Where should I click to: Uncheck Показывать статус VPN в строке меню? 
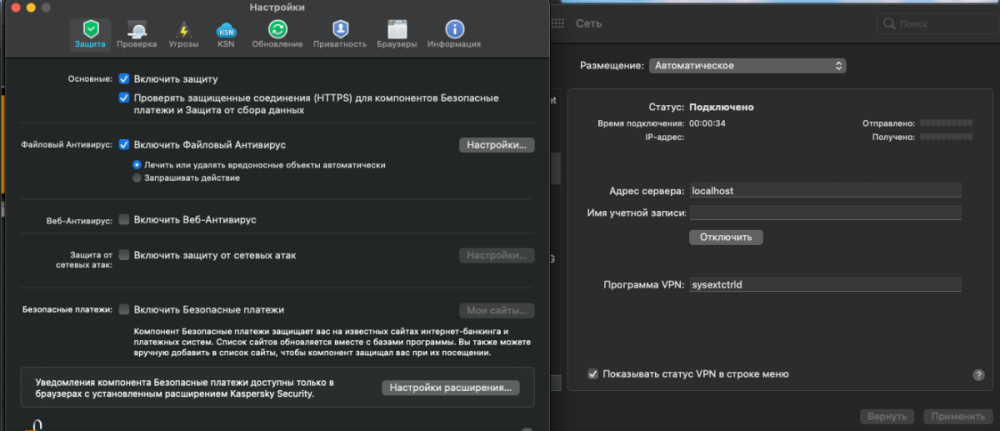coord(593,374)
